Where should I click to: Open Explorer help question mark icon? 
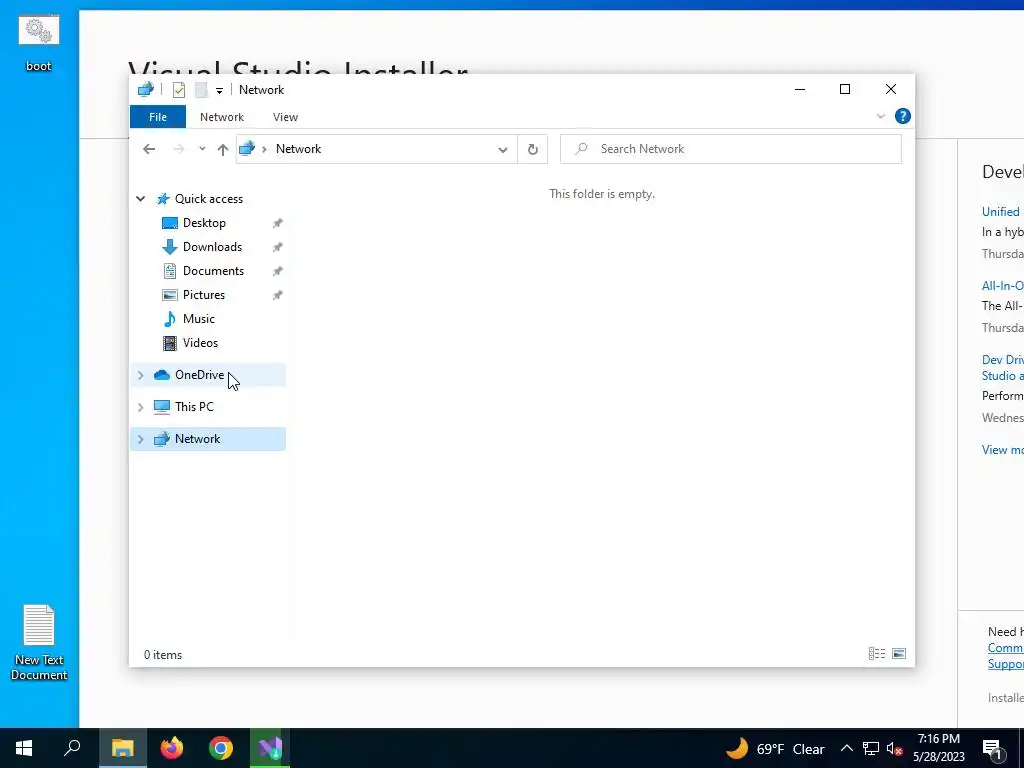pos(903,116)
